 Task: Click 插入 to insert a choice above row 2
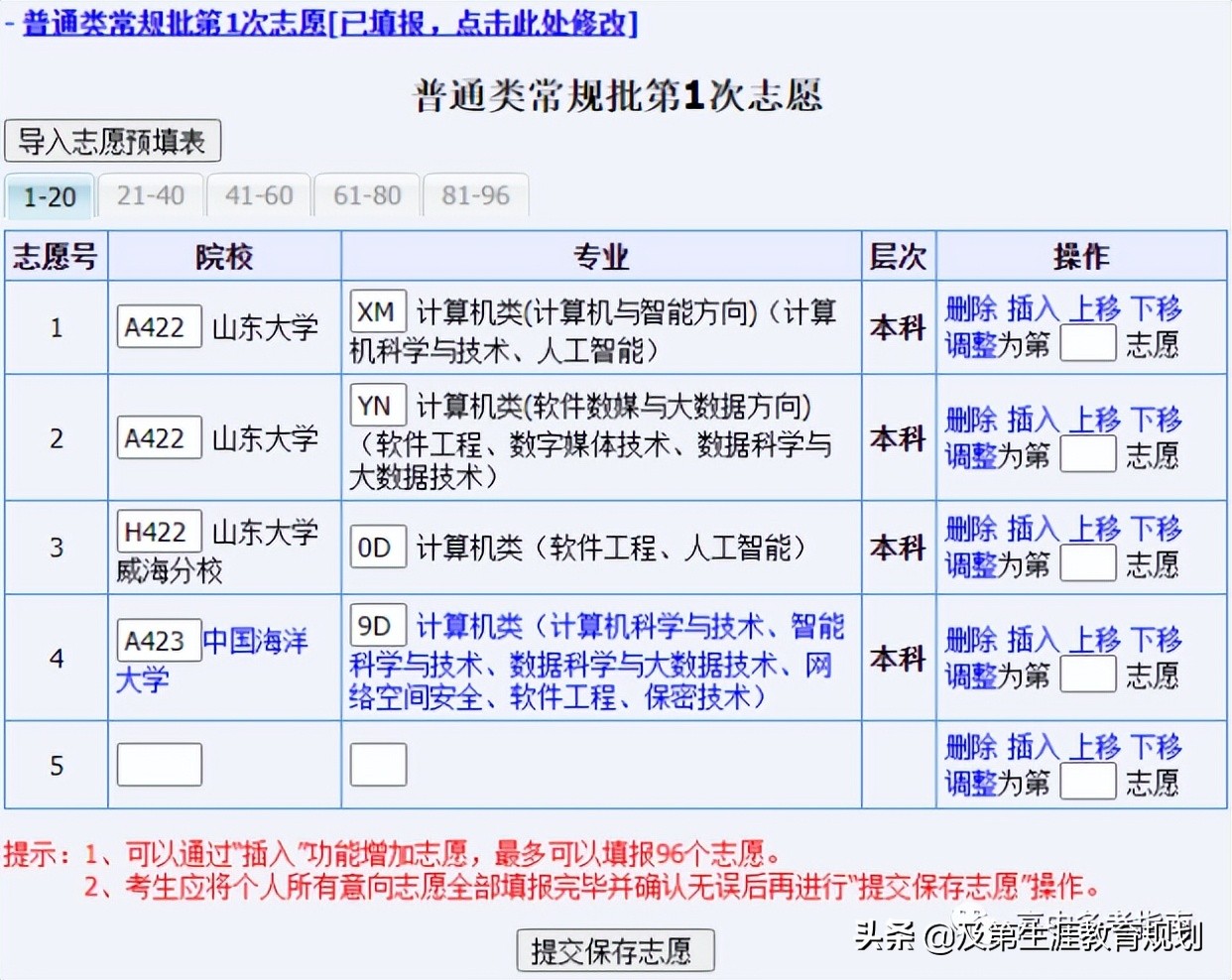[1032, 418]
